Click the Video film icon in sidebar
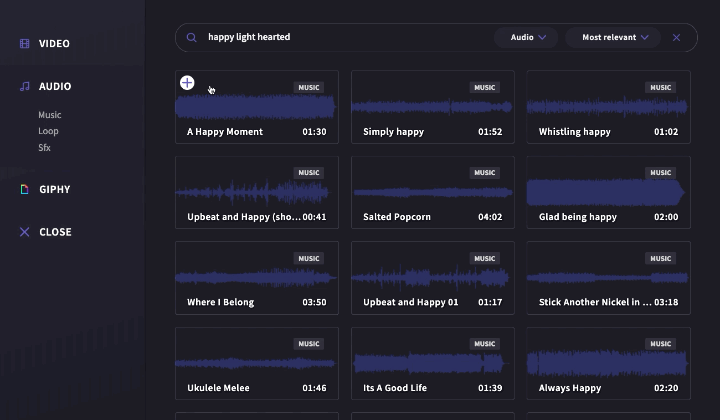Image resolution: width=720 pixels, height=420 pixels. pos(24,44)
